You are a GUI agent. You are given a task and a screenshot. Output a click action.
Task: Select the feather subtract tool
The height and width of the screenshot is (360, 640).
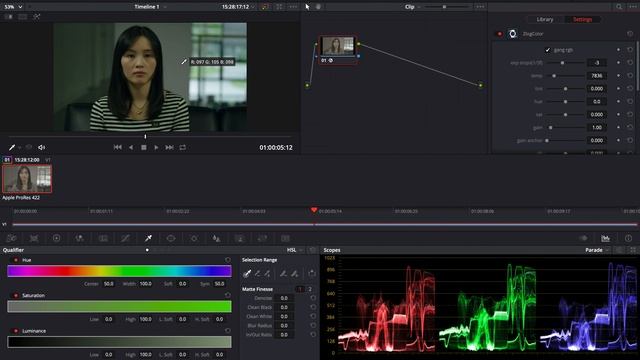[283, 273]
